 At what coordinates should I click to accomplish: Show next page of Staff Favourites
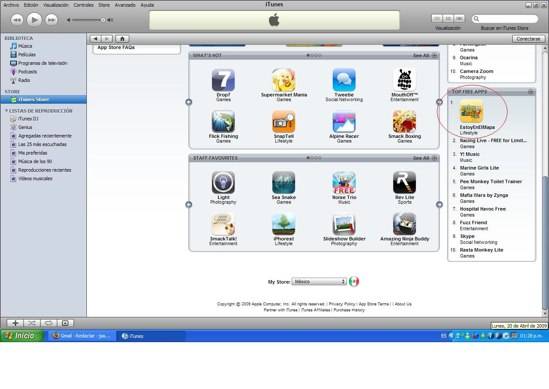439,204
